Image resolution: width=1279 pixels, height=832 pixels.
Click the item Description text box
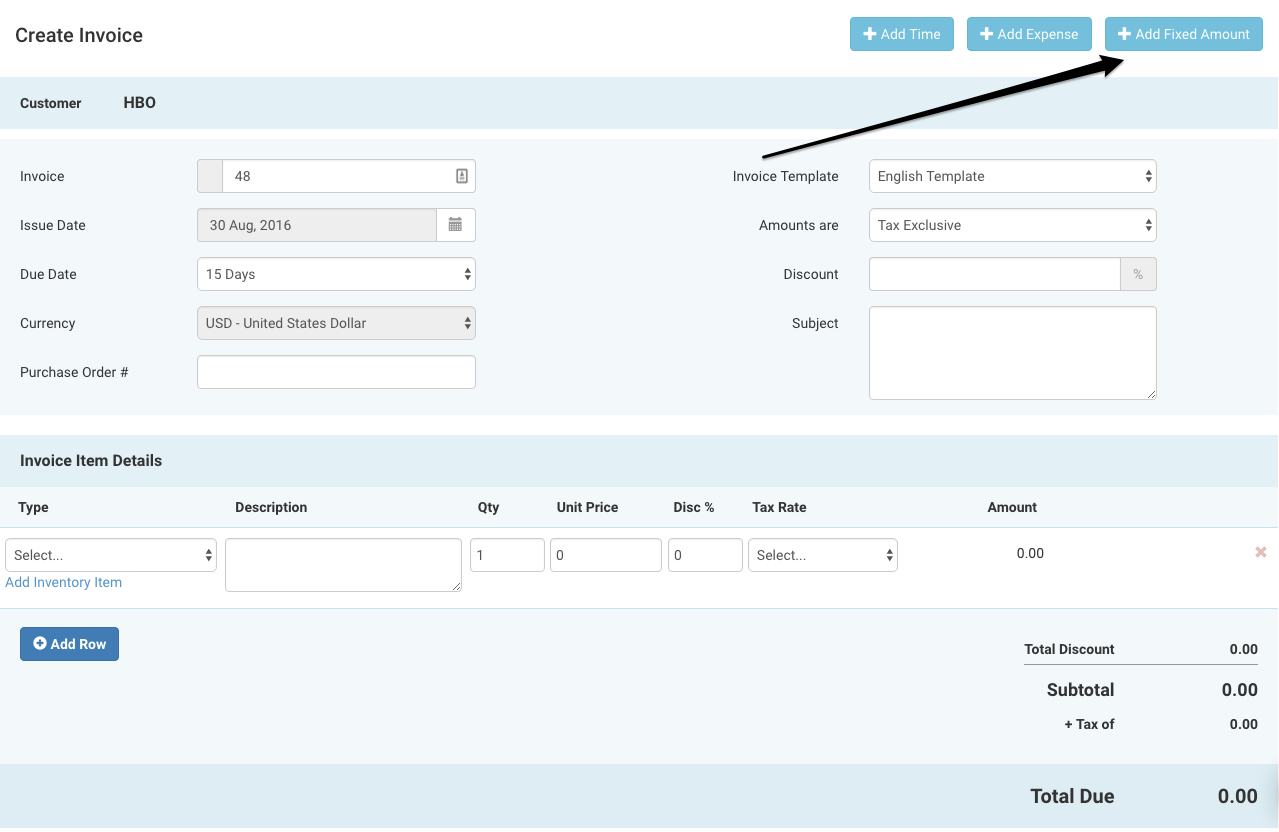[x=343, y=565]
